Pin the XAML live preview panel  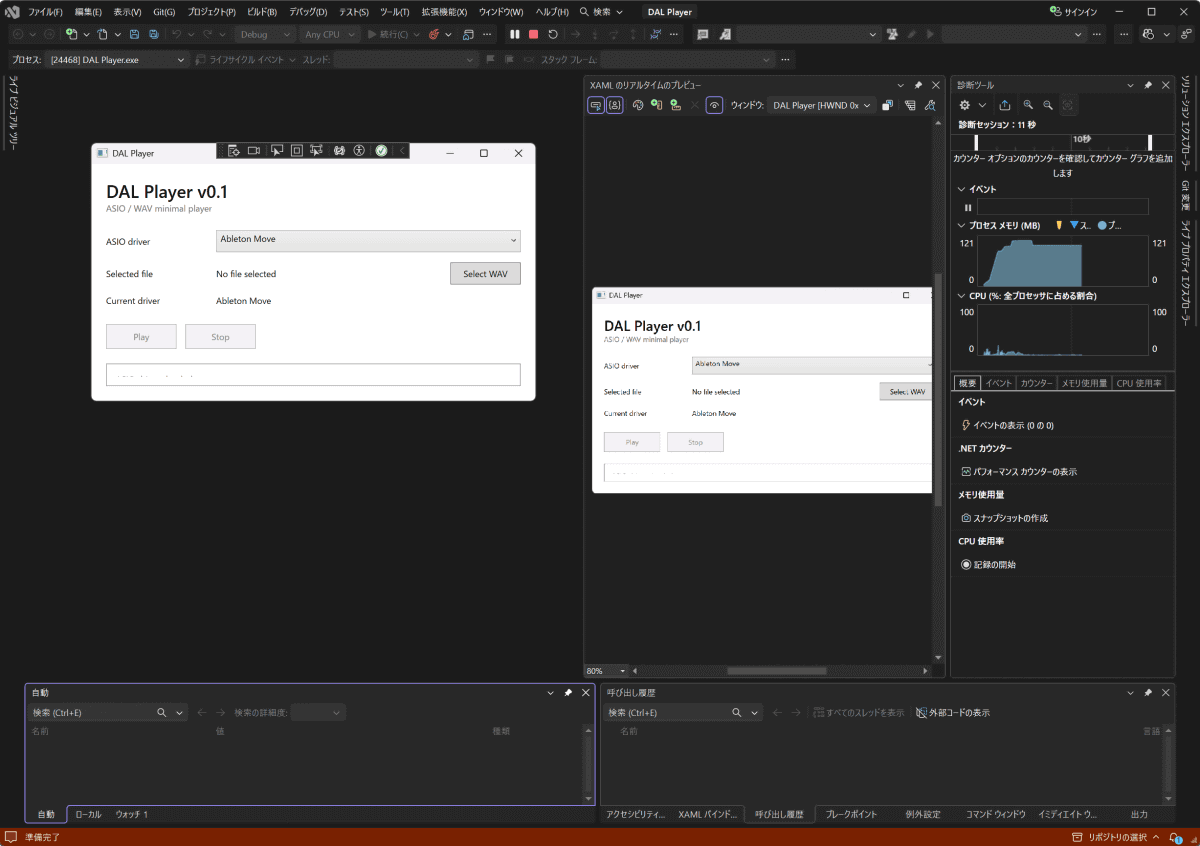918,86
